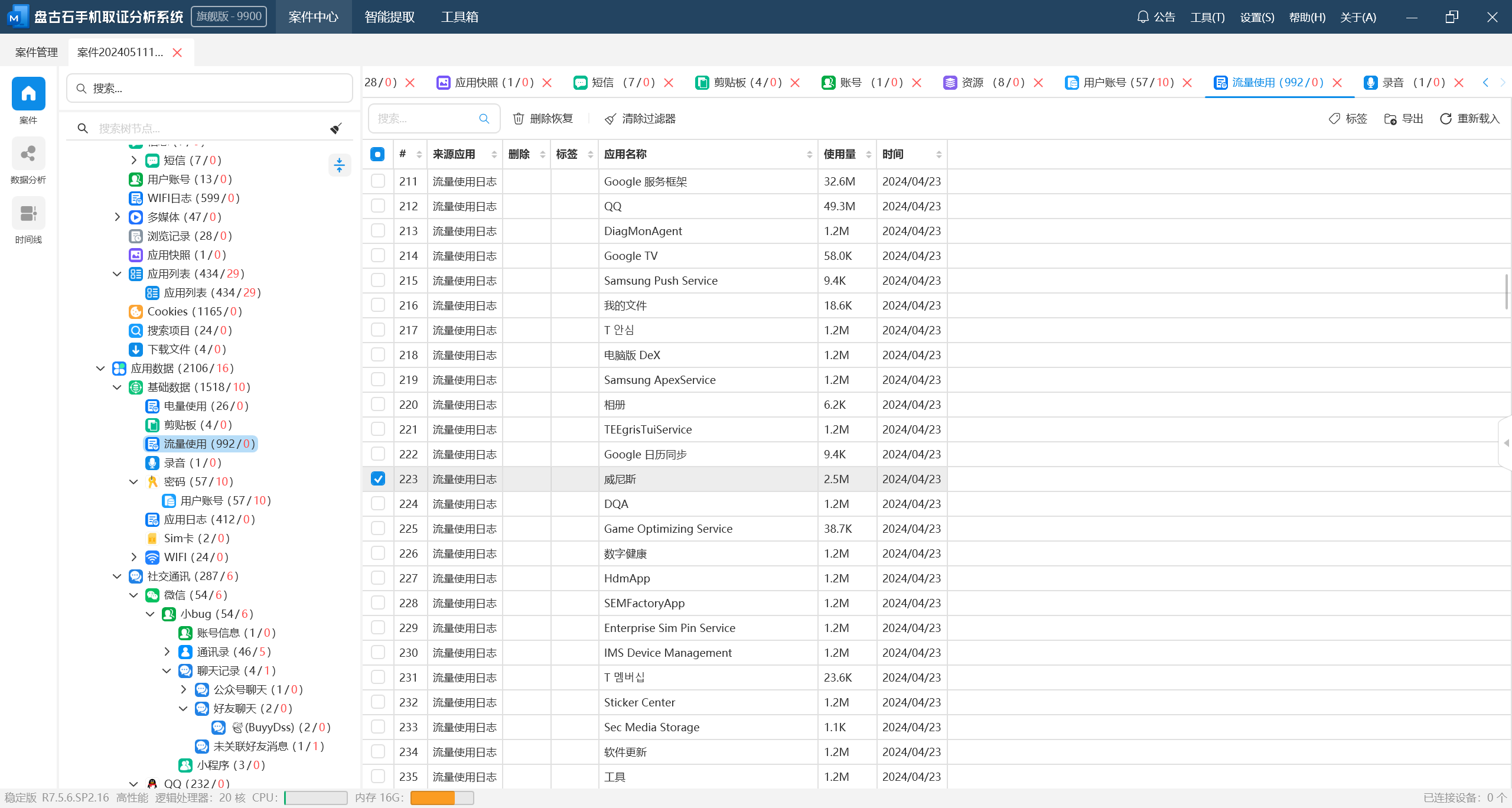Uncheck the row 223 威尼斯 checkbox
This screenshot has width=1512, height=808.
378,478
